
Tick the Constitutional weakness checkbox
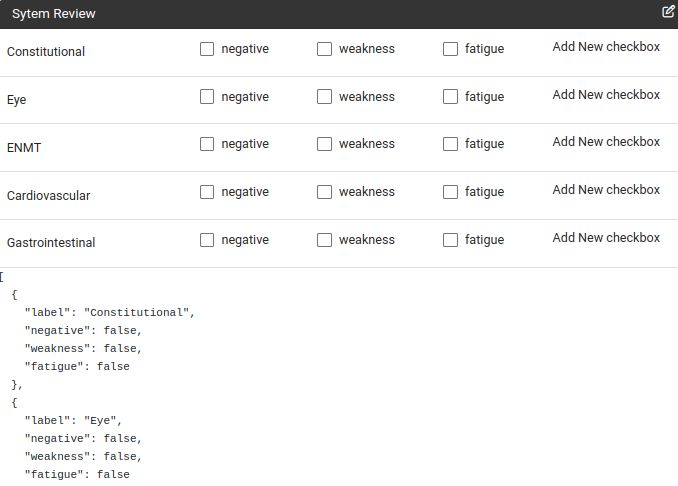pyautogui.click(x=324, y=49)
